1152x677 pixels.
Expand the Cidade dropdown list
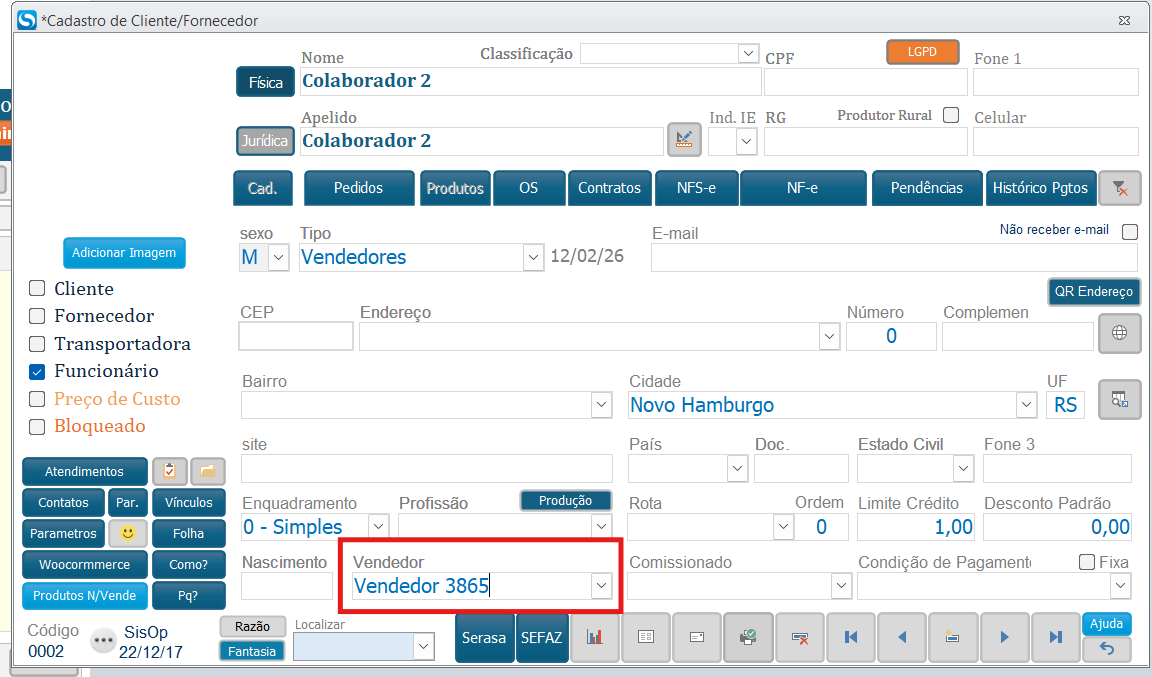[1025, 405]
